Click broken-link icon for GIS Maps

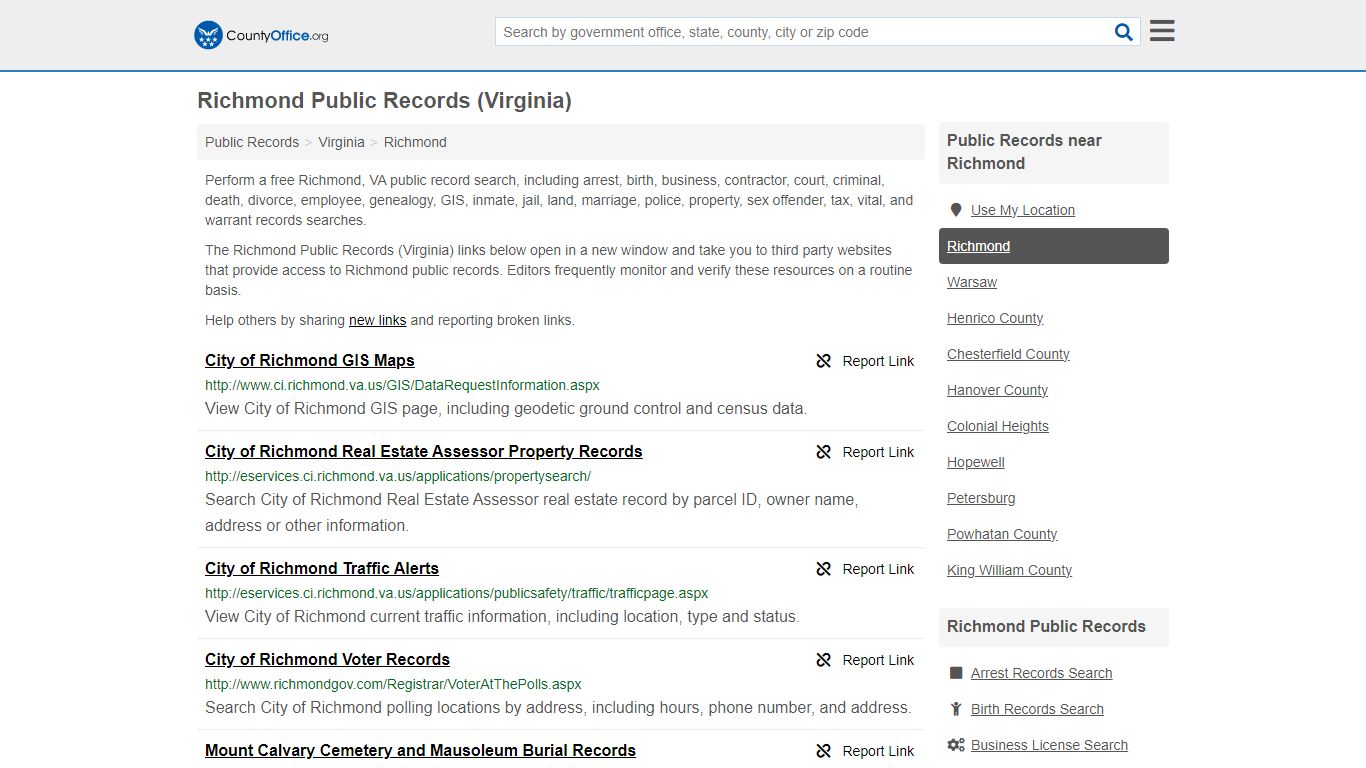[x=824, y=361]
